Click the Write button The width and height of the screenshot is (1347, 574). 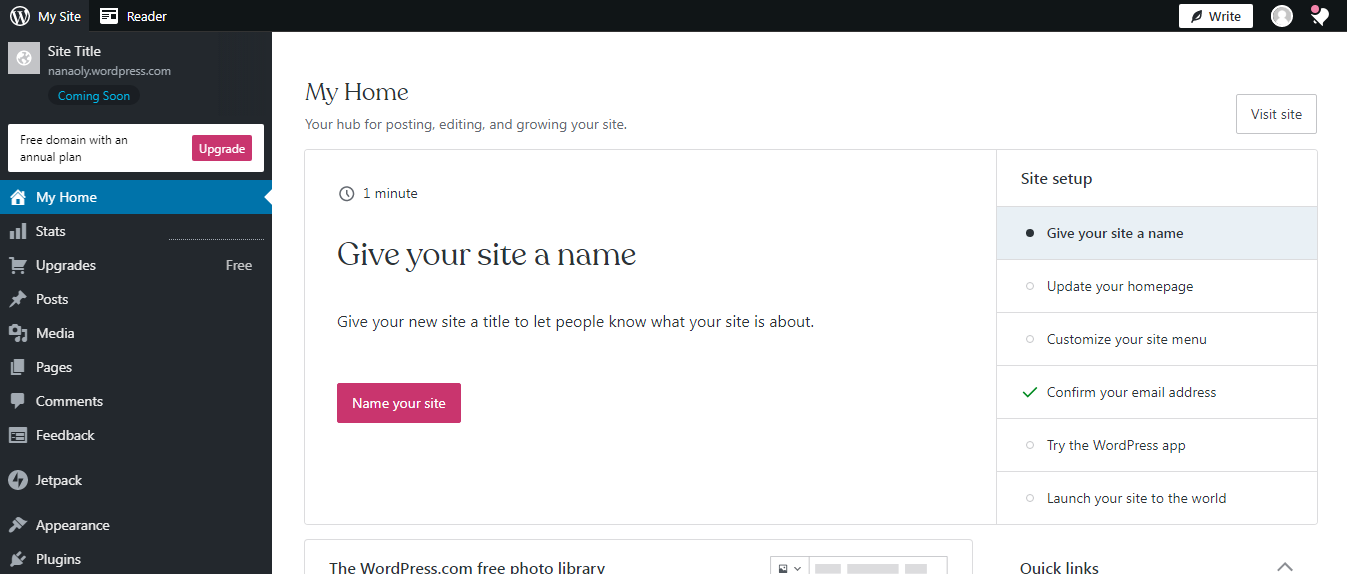(x=1215, y=16)
